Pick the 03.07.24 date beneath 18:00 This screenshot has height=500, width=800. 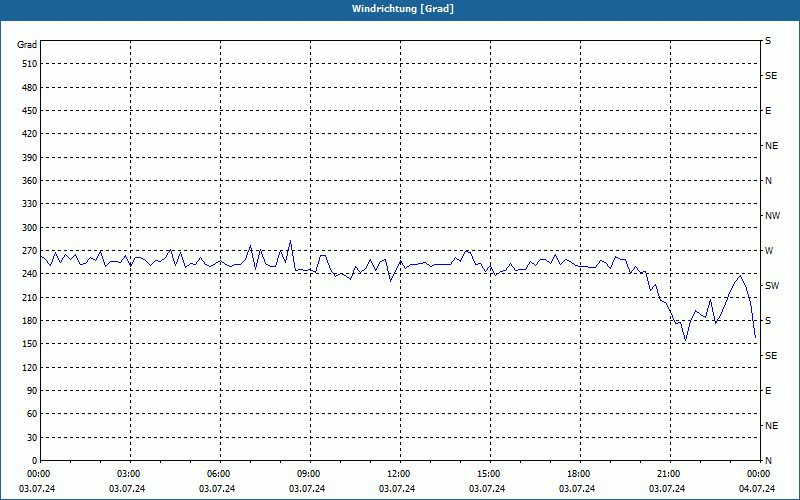pyautogui.click(x=577, y=489)
